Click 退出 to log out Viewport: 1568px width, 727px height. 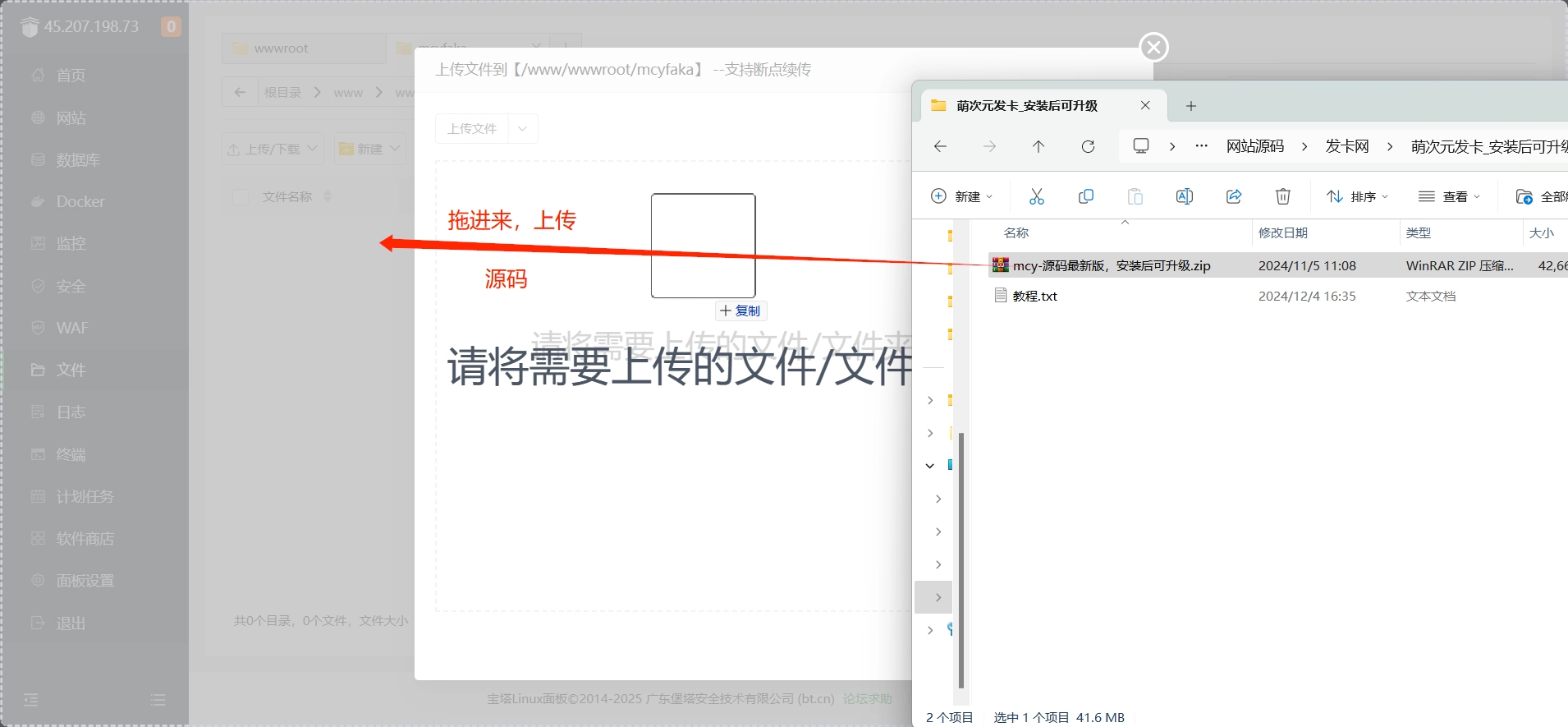click(x=70, y=623)
